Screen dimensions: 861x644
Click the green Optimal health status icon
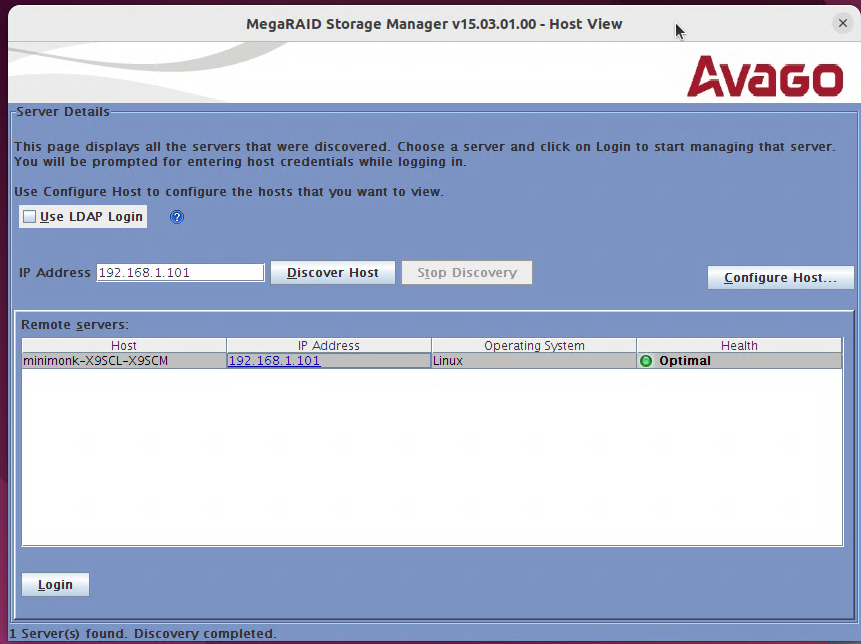pyautogui.click(x=646, y=361)
